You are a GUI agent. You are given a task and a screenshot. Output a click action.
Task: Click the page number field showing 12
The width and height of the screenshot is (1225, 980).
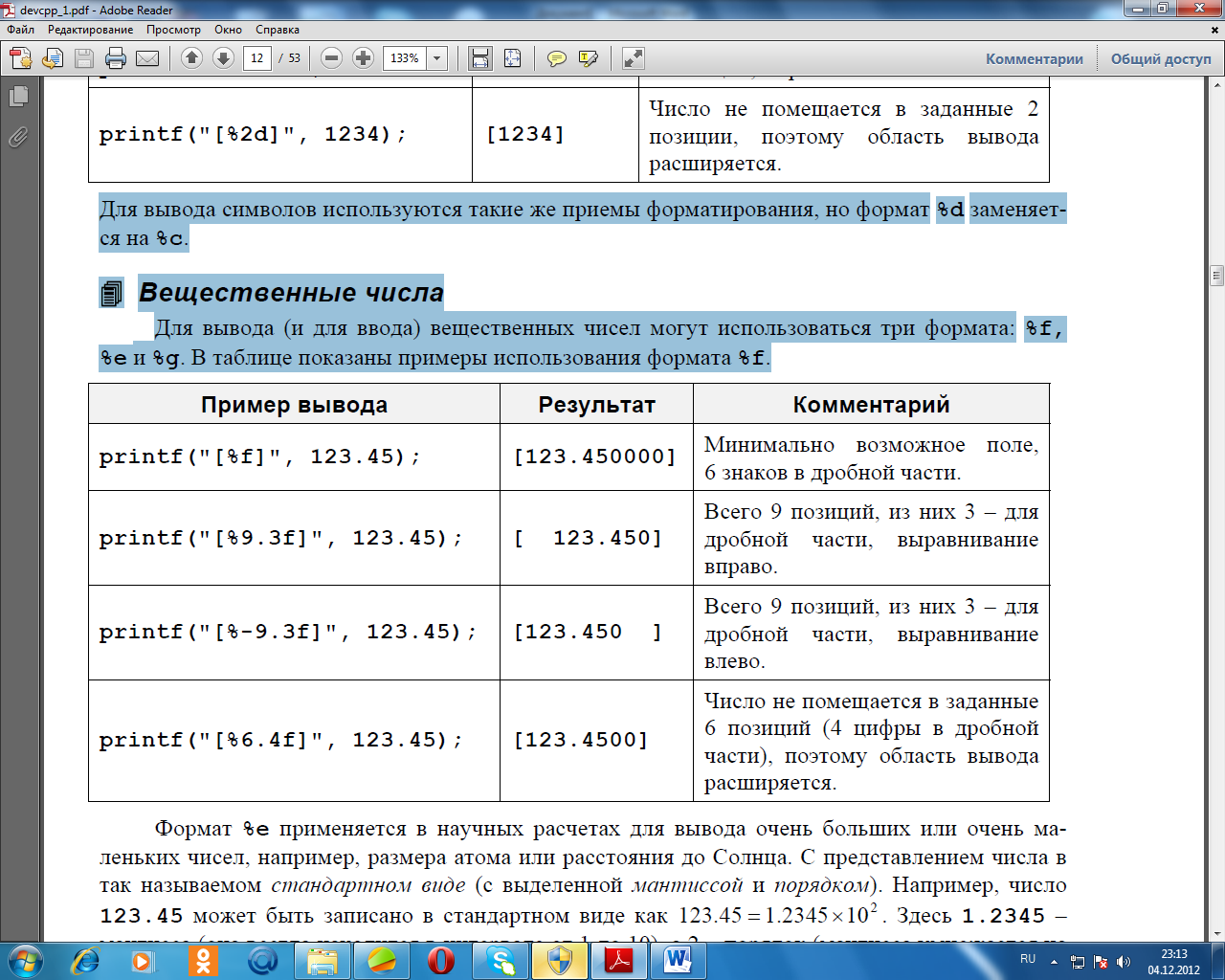(x=256, y=58)
